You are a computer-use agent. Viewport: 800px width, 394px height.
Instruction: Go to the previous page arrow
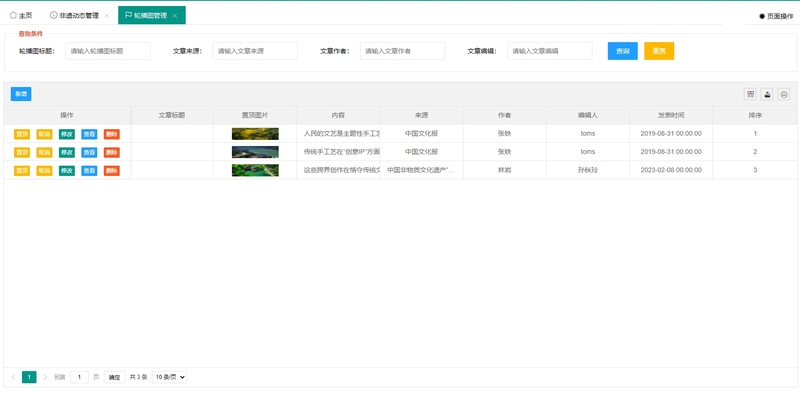coord(13,377)
